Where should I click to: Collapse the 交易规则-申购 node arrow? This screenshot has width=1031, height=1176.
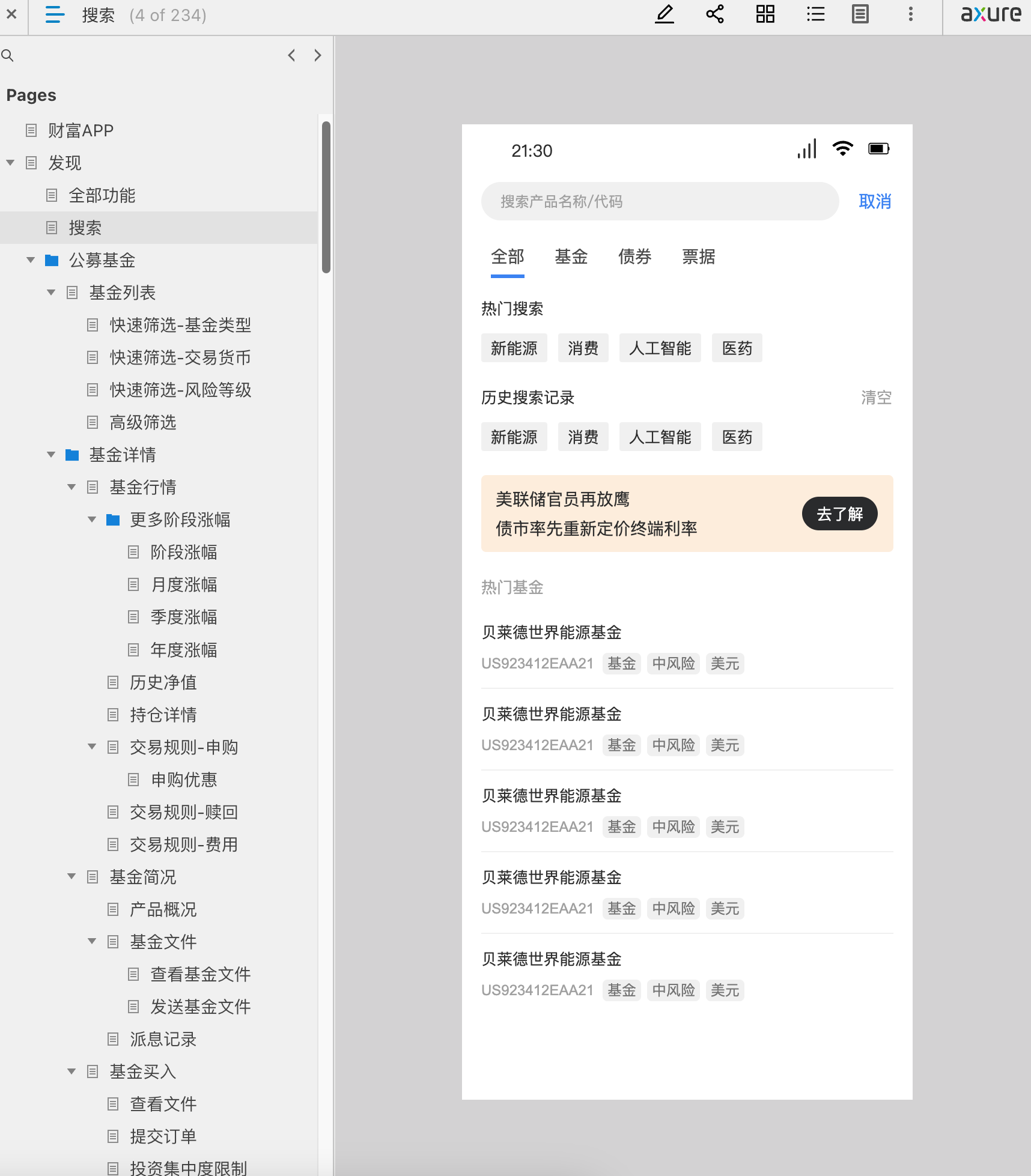(92, 747)
